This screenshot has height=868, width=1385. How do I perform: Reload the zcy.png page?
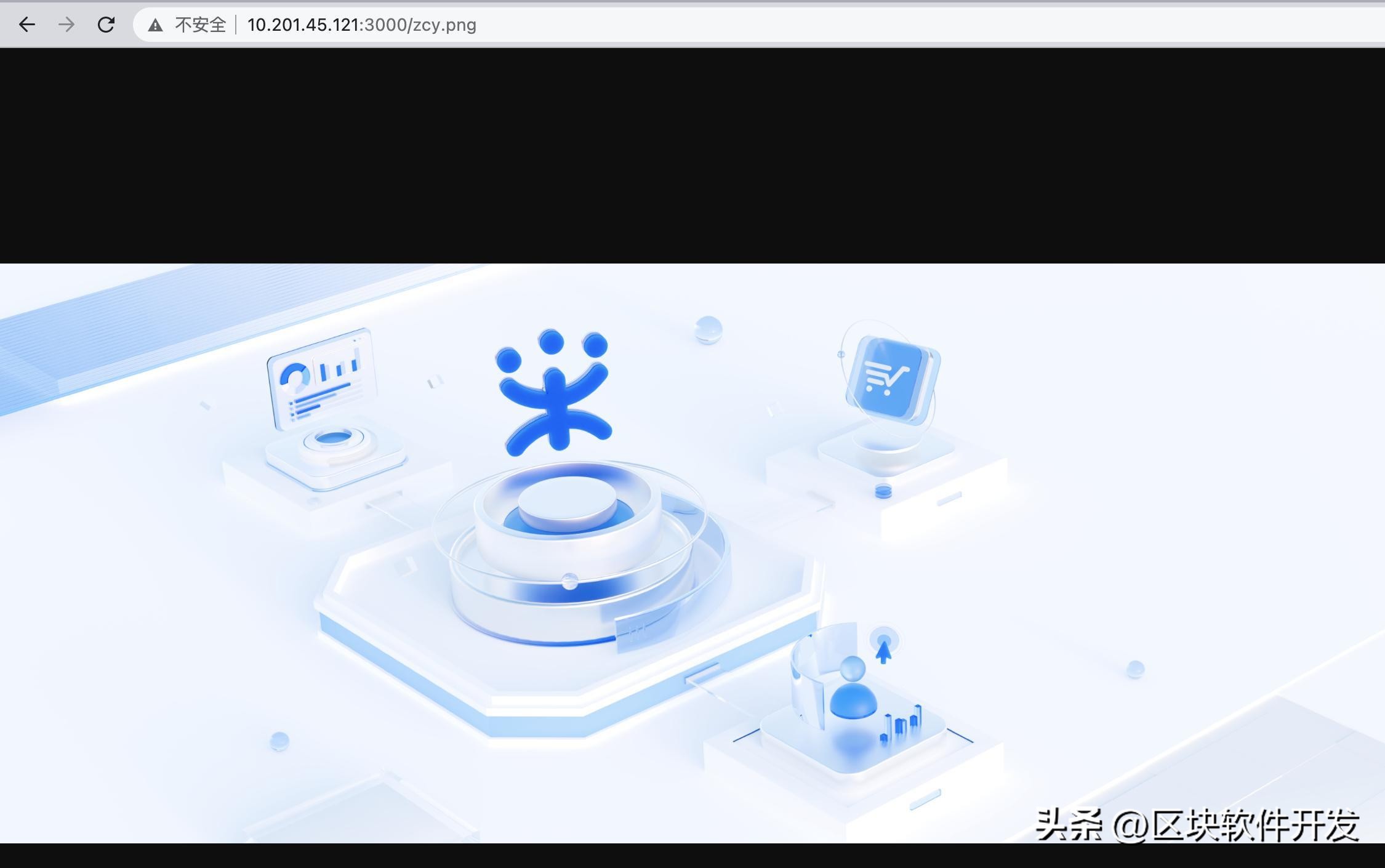(x=106, y=25)
